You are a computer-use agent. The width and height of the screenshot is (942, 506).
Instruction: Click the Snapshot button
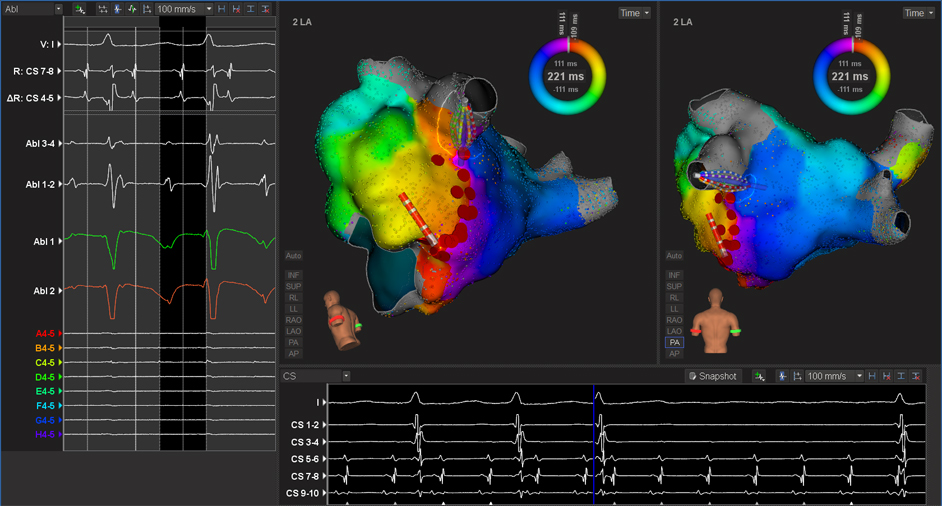coord(712,376)
